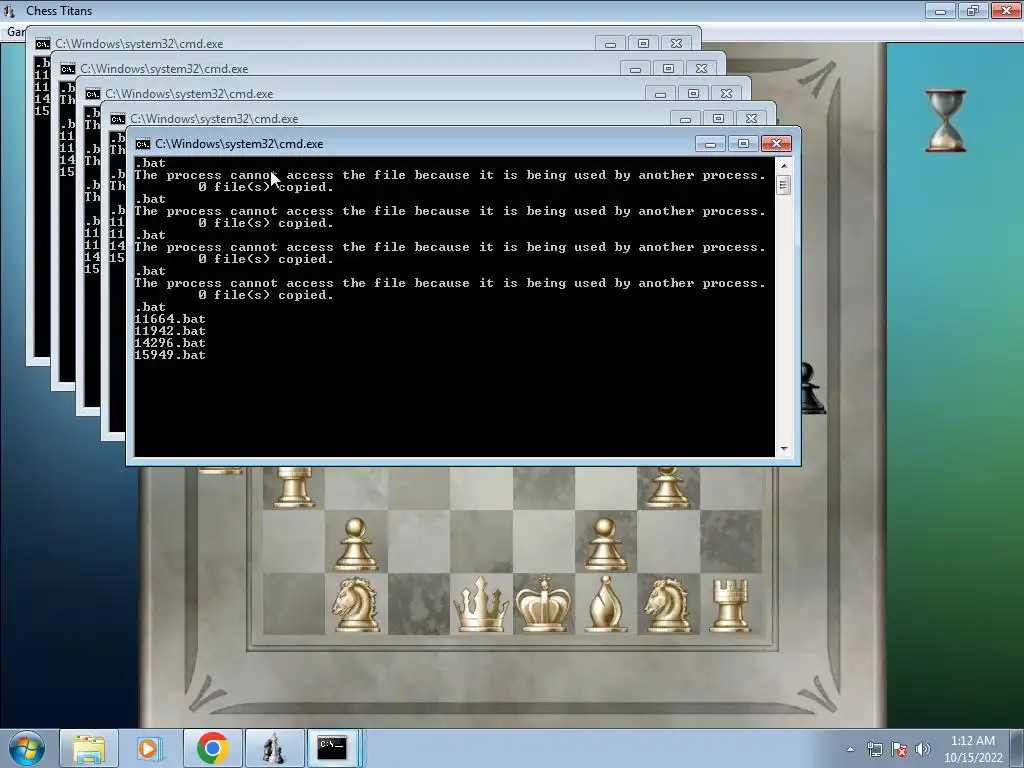The image size is (1024, 768).
Task: Show hidden system tray icons
Action: pos(850,749)
